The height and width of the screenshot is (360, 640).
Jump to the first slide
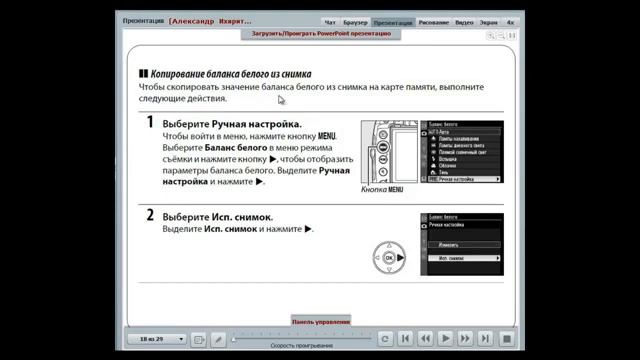[405, 339]
